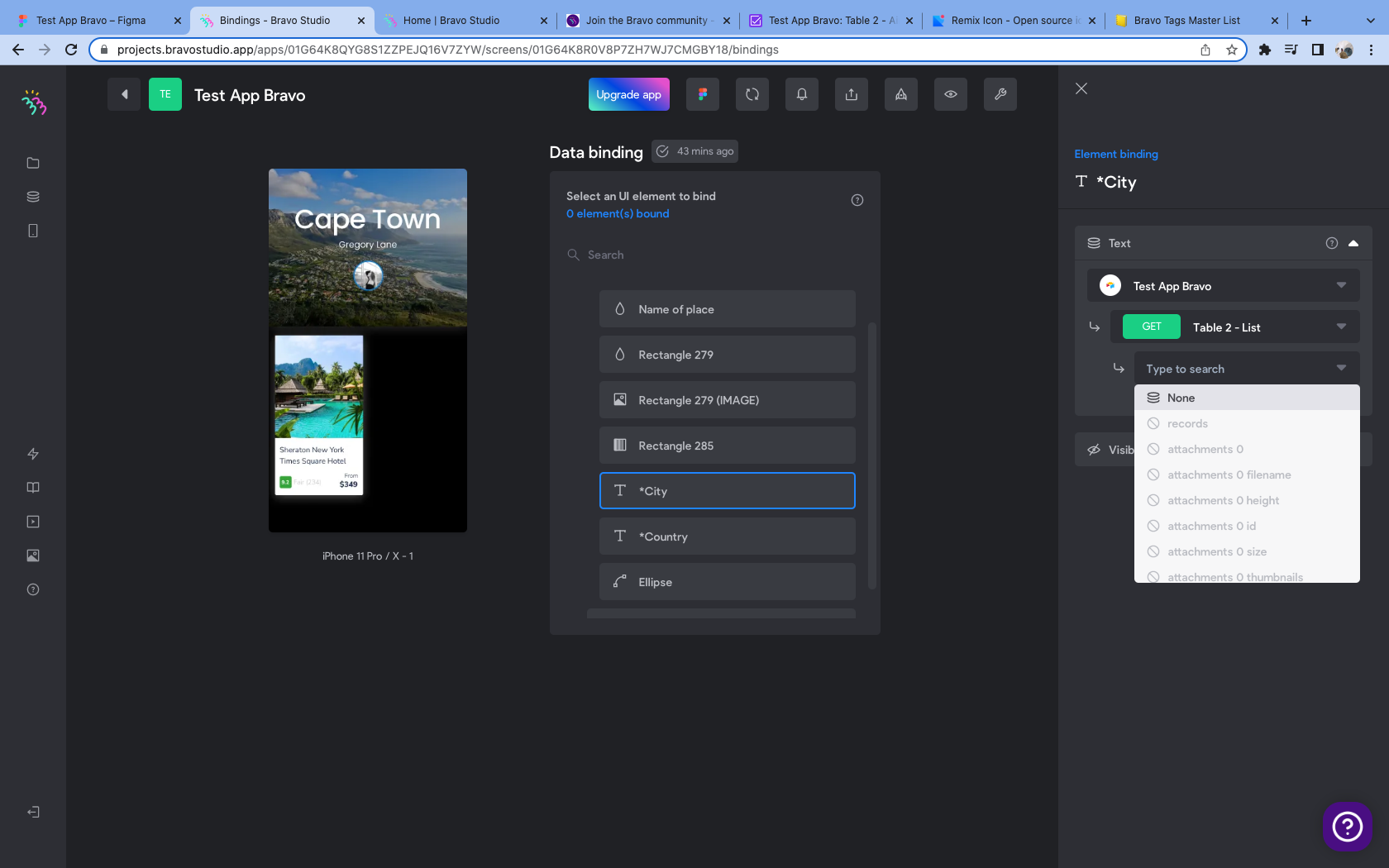Image resolution: width=1389 pixels, height=868 pixels.
Task: Collapse the Text section arrow
Action: (1353, 243)
